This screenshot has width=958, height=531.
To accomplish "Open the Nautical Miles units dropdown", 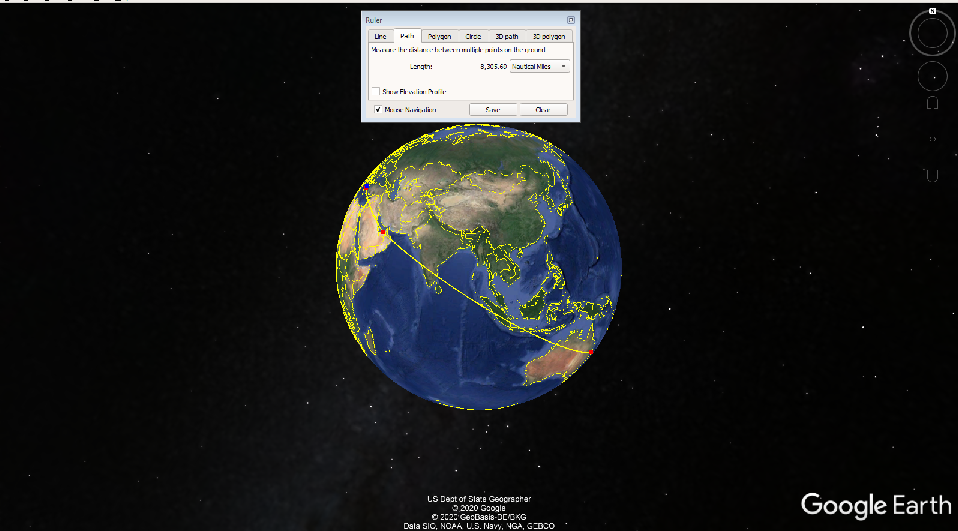I will click(539, 66).
